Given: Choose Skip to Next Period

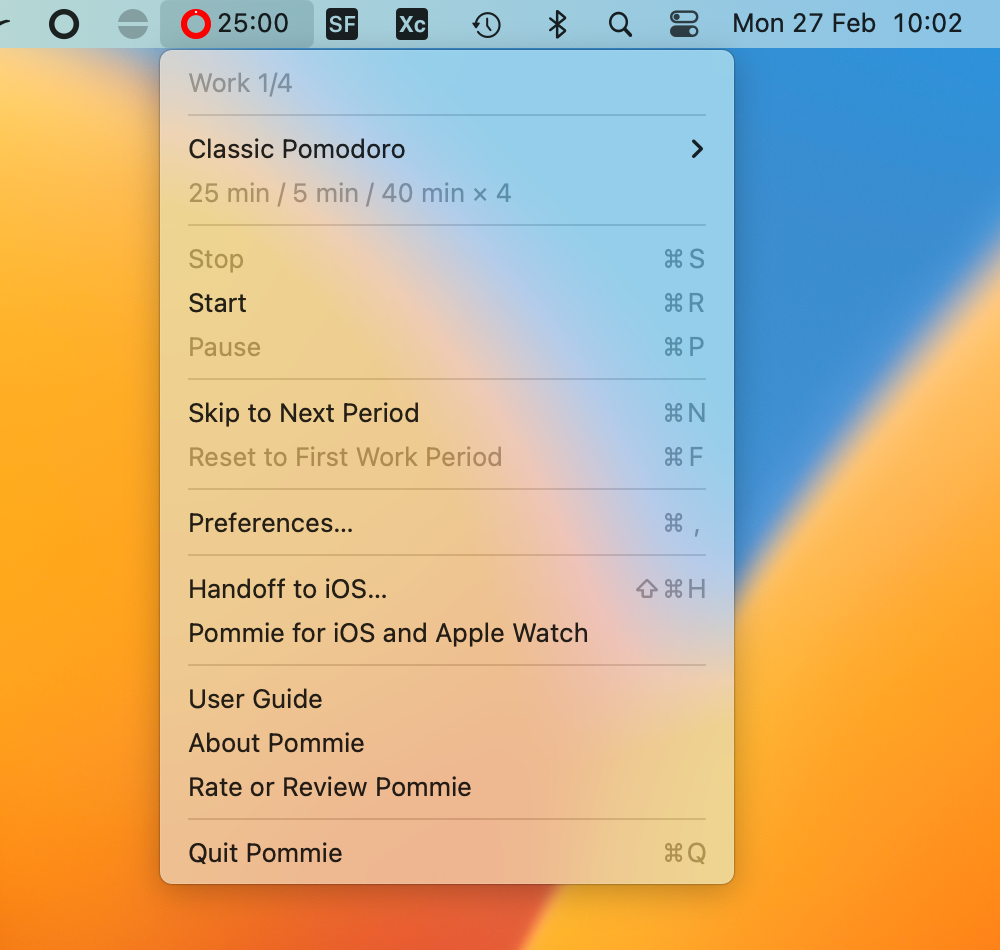Looking at the screenshot, I should click(304, 413).
